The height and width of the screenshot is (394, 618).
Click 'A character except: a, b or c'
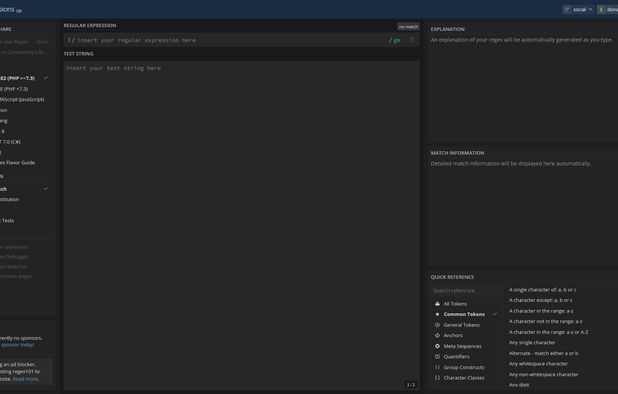coord(541,300)
